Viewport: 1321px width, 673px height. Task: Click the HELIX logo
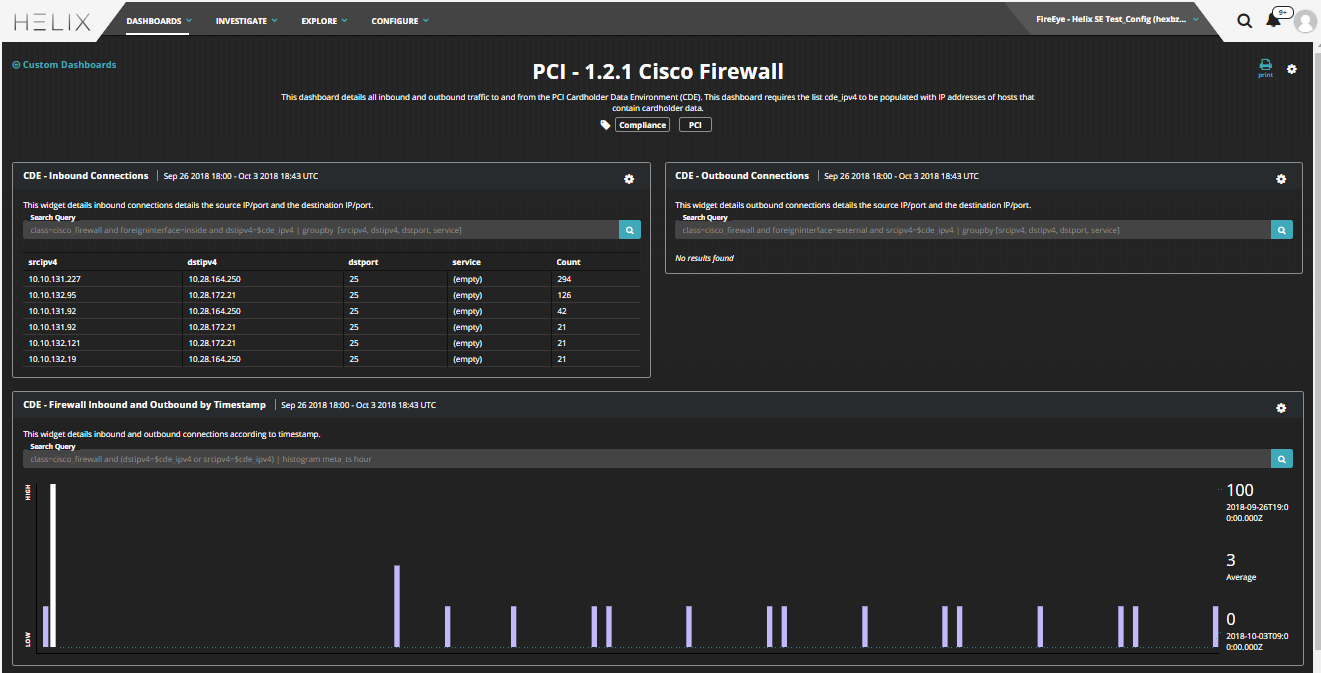pos(53,21)
